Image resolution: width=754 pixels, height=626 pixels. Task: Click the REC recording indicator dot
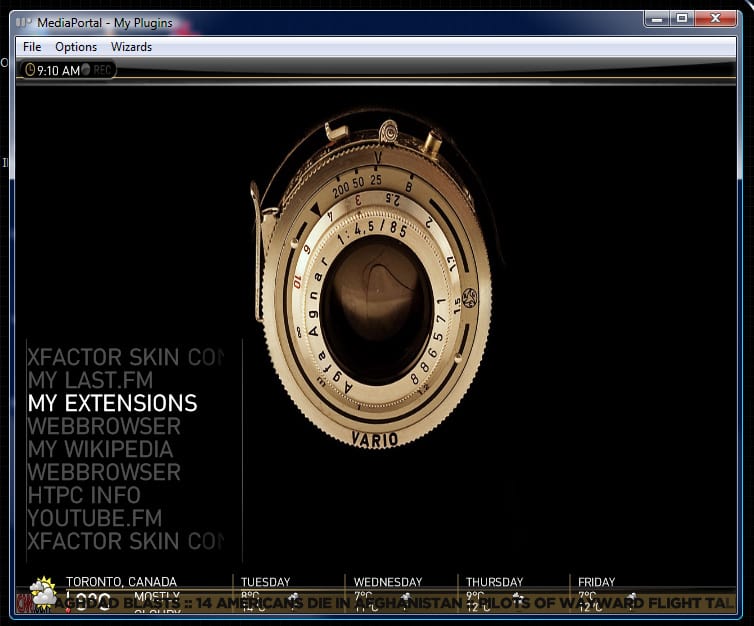point(86,70)
